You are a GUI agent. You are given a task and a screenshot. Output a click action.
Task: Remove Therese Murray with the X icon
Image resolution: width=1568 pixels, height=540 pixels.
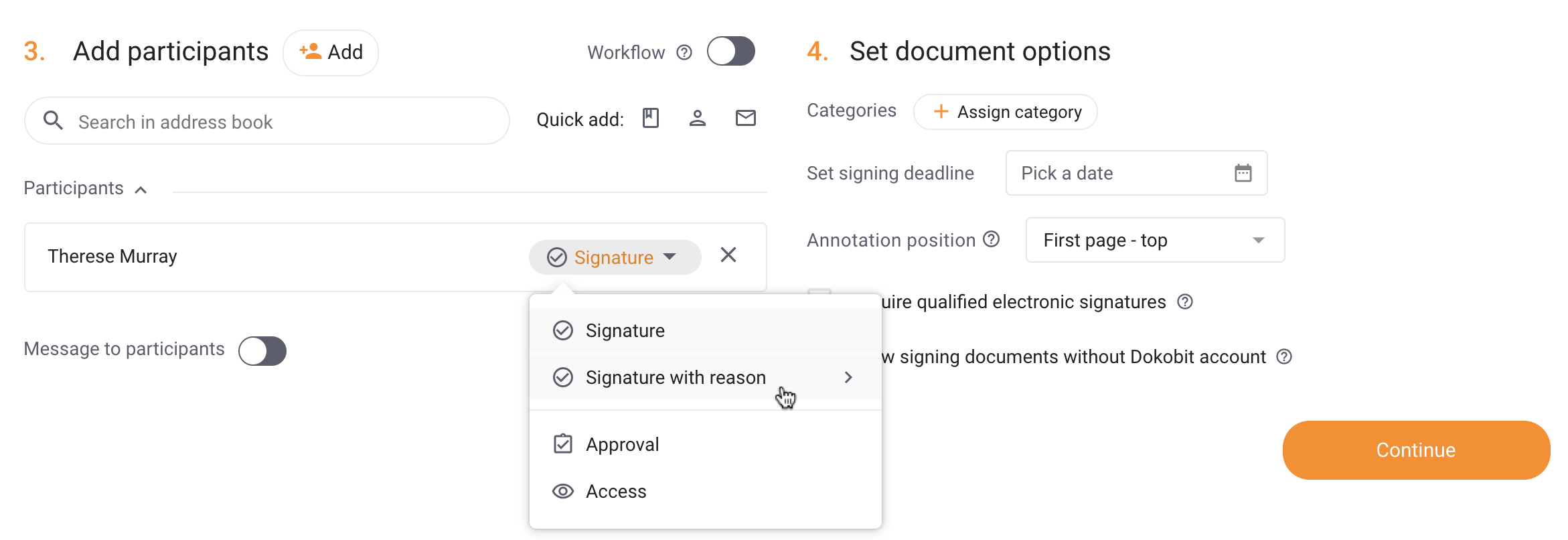728,256
